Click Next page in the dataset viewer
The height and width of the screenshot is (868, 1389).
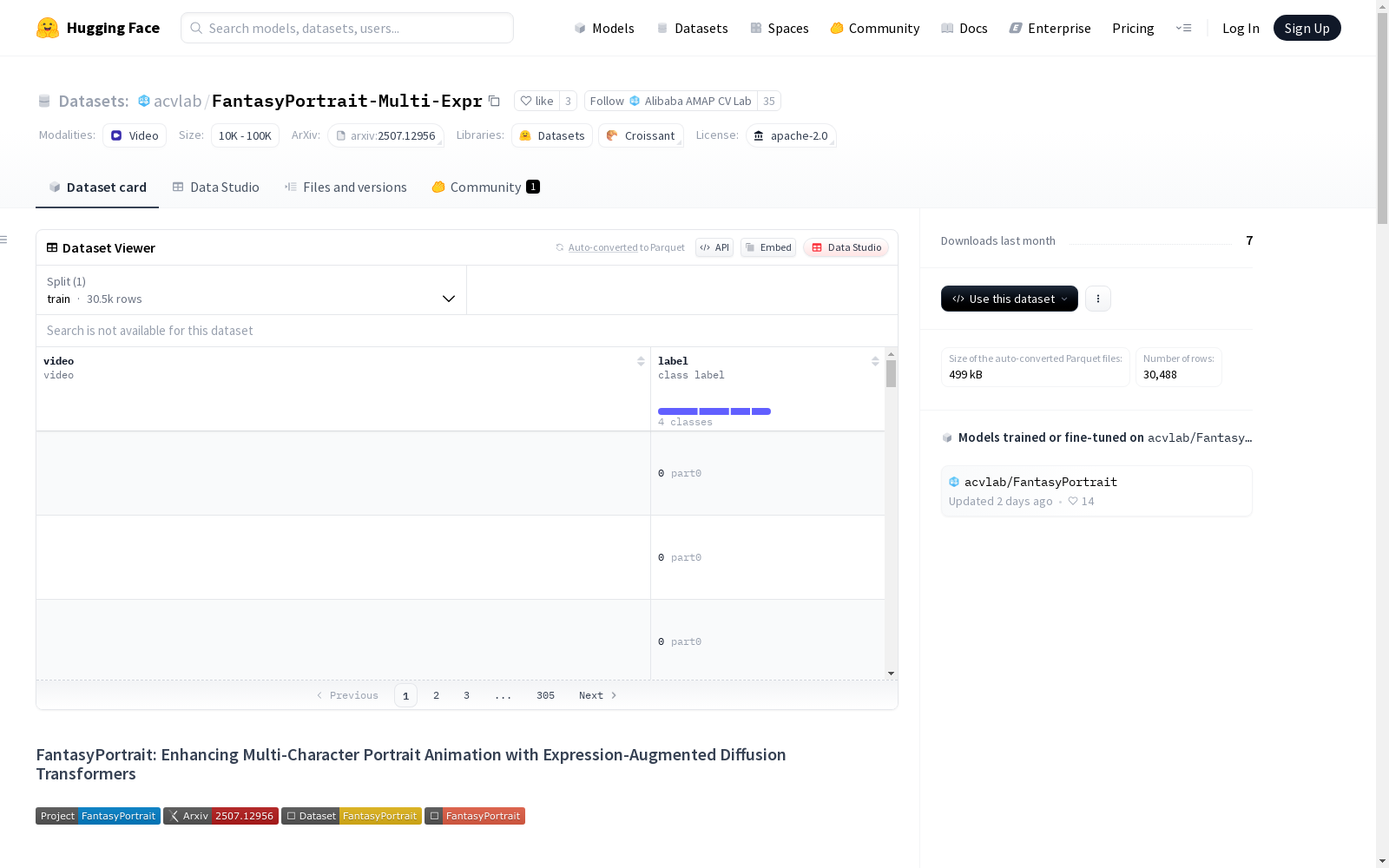[x=598, y=695]
